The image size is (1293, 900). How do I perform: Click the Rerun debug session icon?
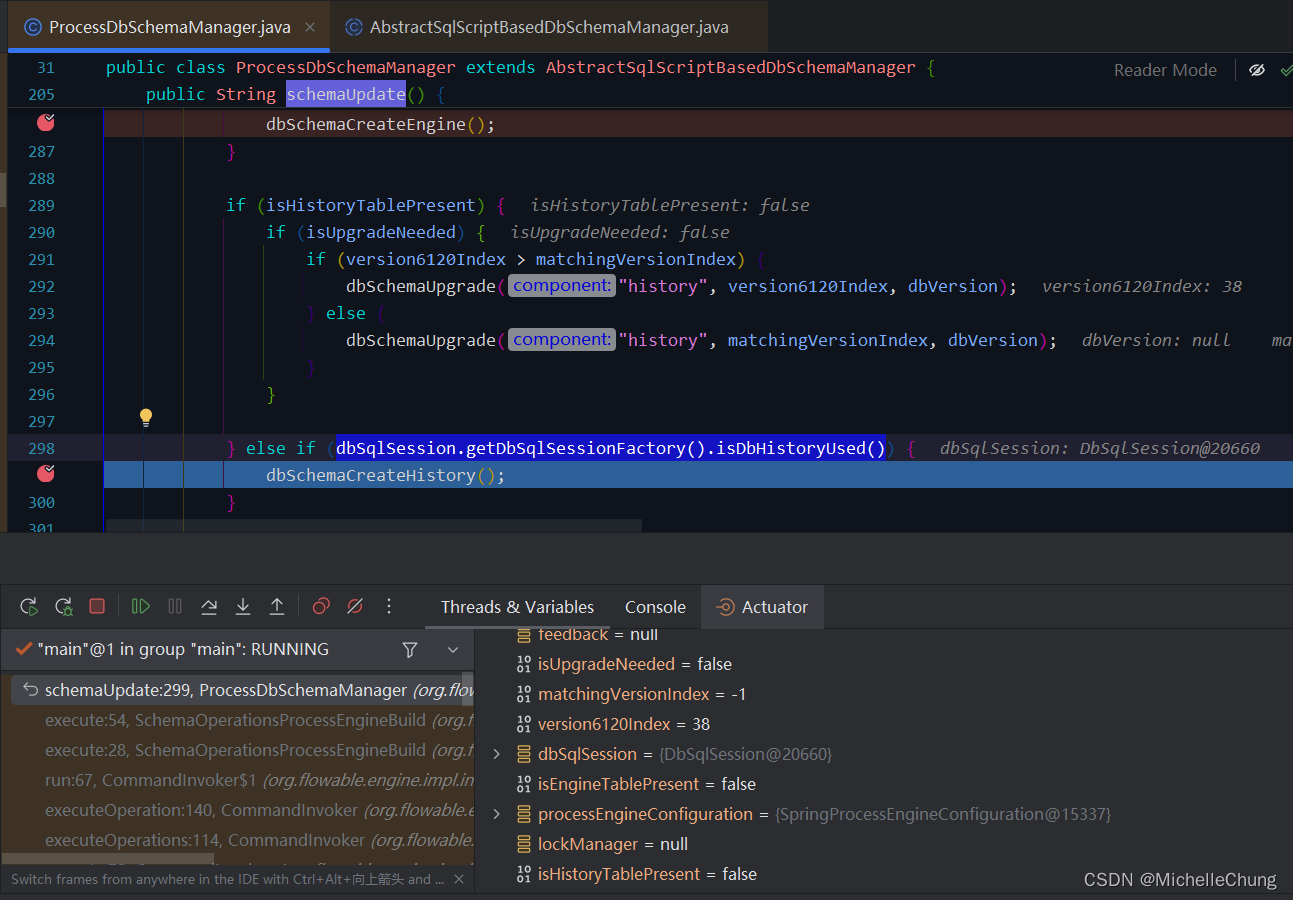click(x=29, y=606)
